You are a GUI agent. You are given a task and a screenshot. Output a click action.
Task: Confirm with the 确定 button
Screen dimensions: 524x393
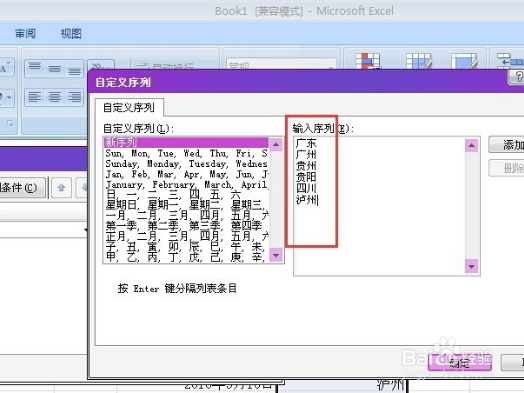click(x=460, y=363)
